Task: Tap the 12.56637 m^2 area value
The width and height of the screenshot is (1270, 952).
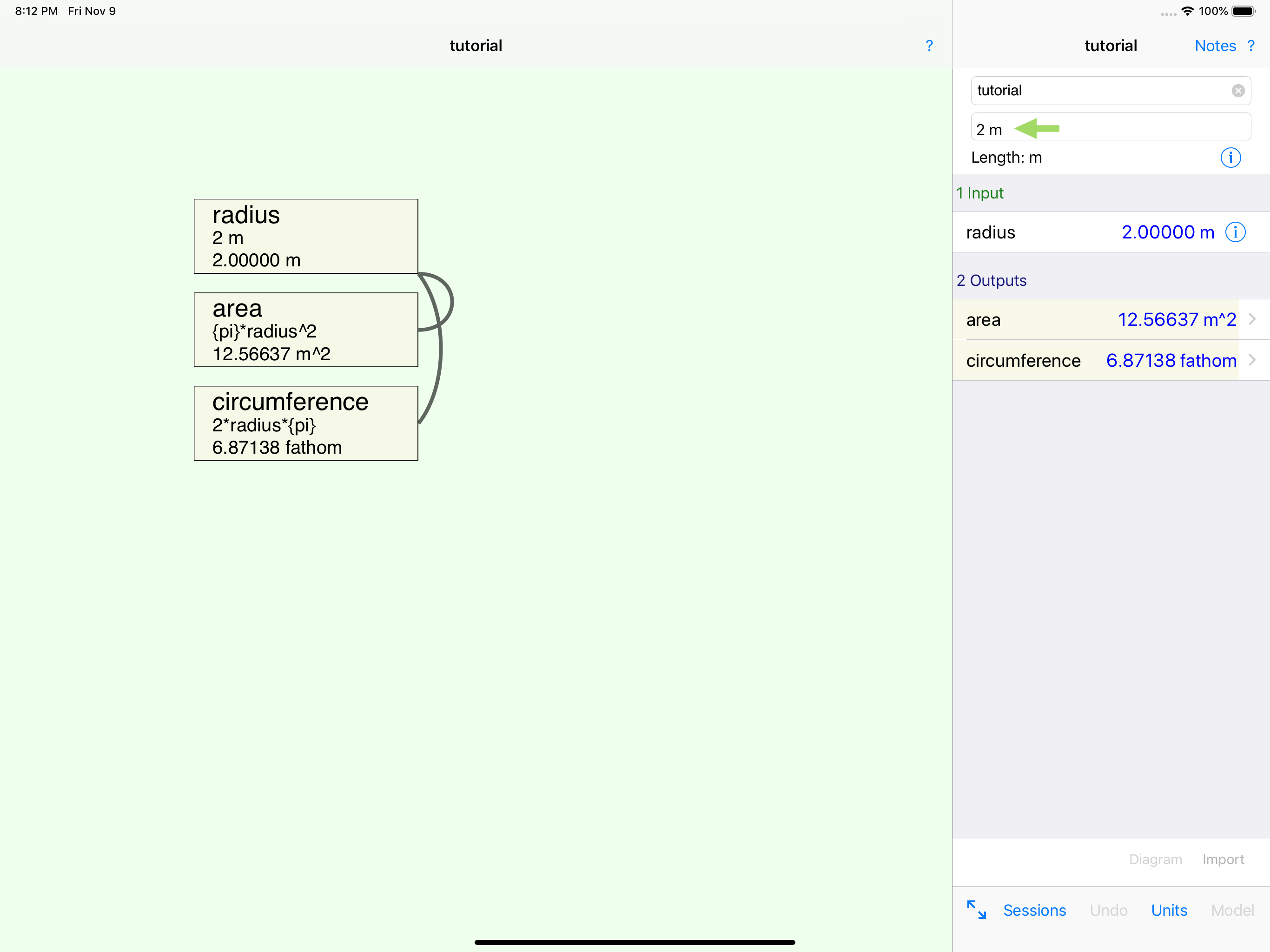Action: pyautogui.click(x=1177, y=319)
